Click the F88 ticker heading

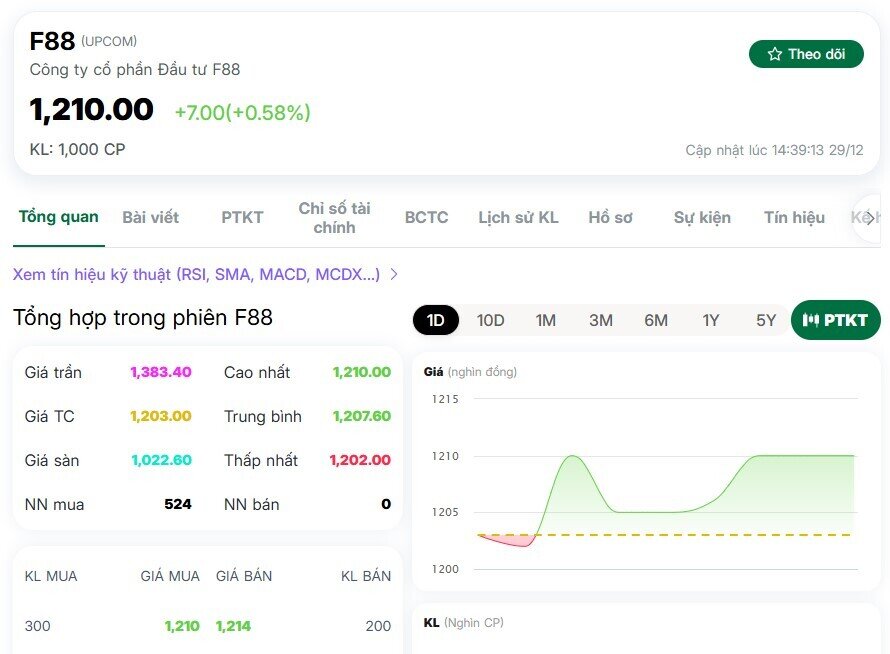[52, 41]
